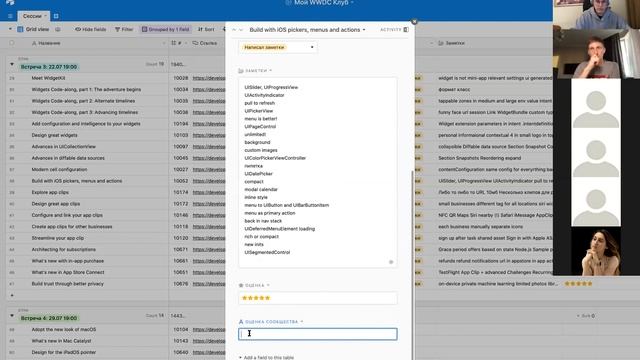Click inside the Заметки notes text area
This screenshot has height=360, width=640.
coord(318,172)
